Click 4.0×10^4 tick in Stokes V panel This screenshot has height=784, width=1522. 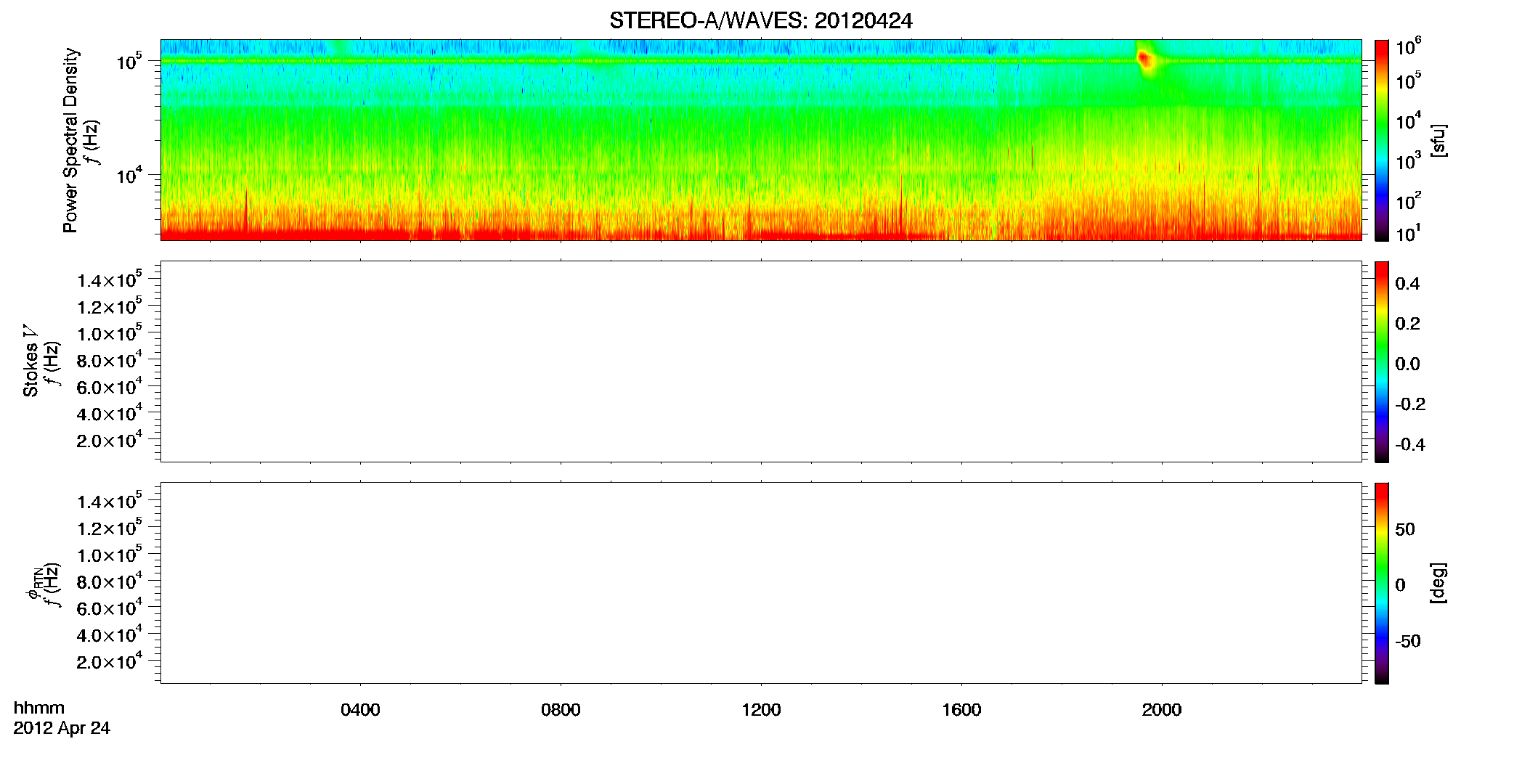(x=109, y=412)
